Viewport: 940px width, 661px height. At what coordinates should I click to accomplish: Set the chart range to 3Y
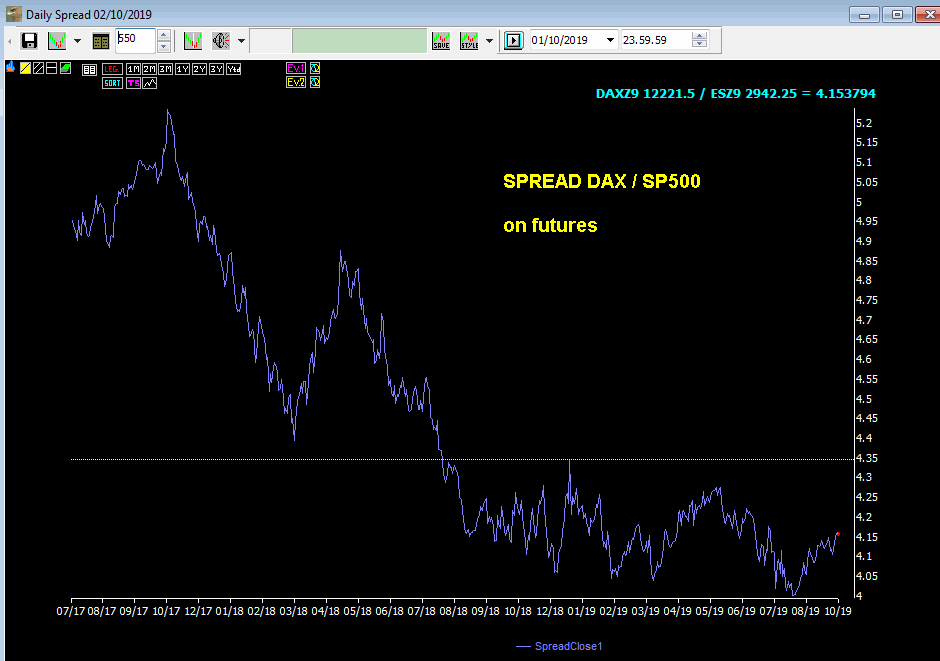[216, 69]
